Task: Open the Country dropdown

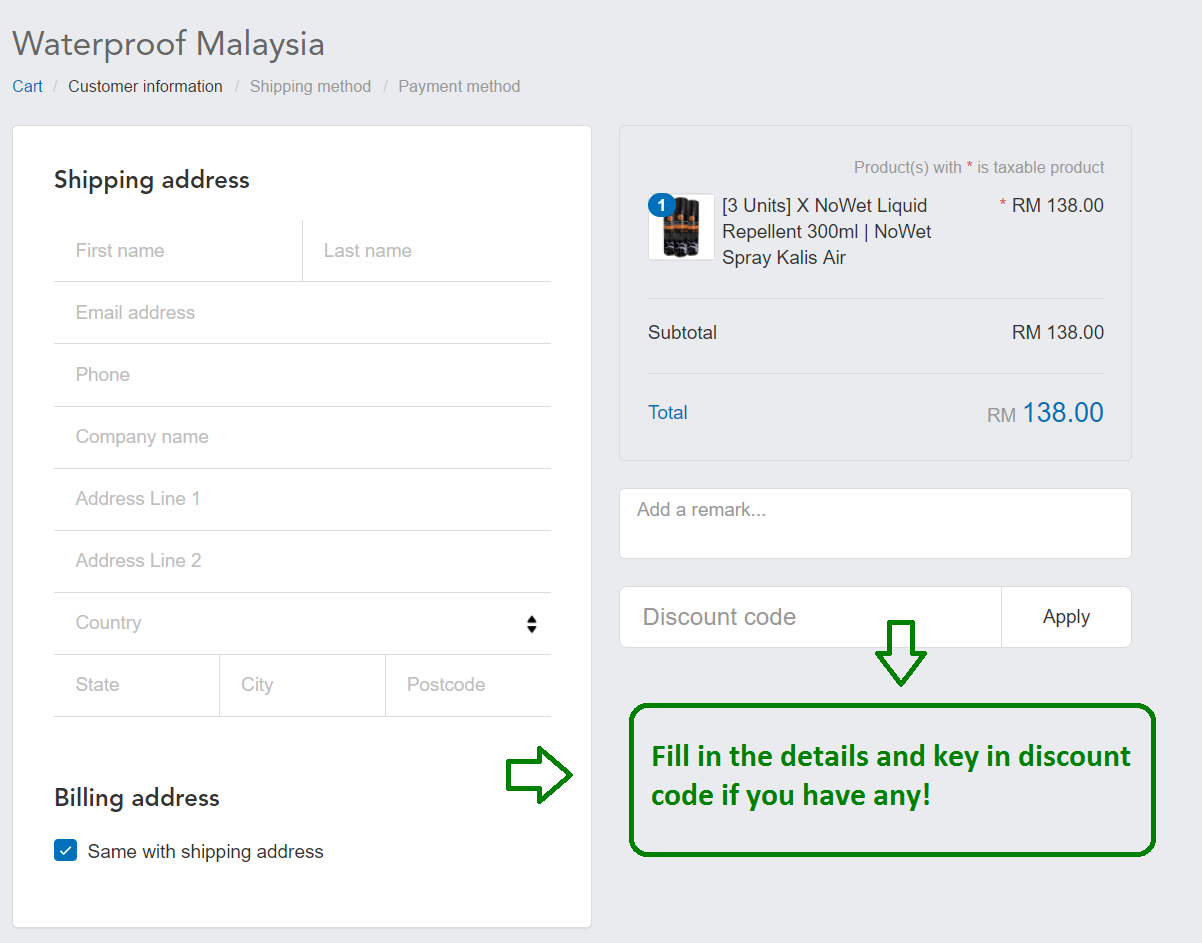Action: [302, 623]
